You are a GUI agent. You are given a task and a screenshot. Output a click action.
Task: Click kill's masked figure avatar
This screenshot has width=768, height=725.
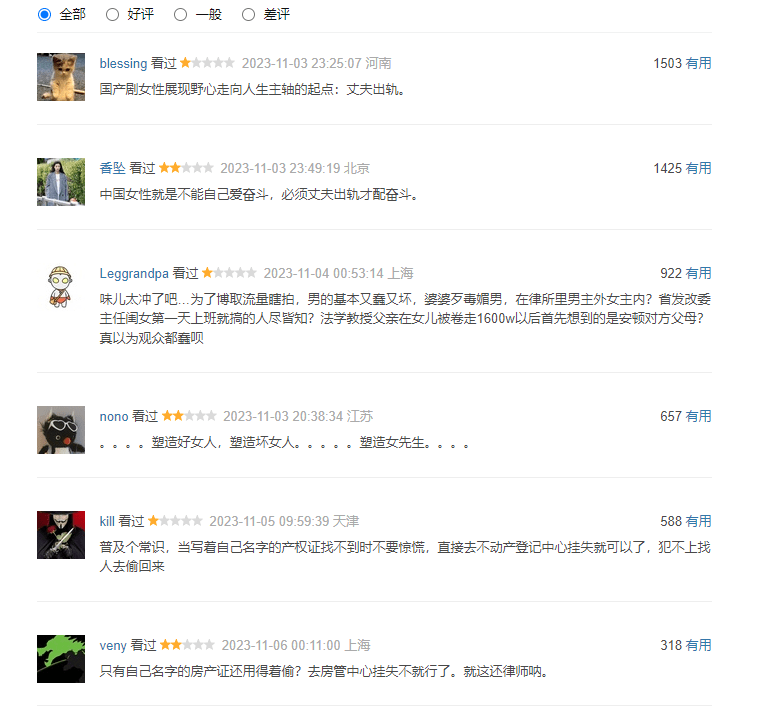click(x=61, y=535)
